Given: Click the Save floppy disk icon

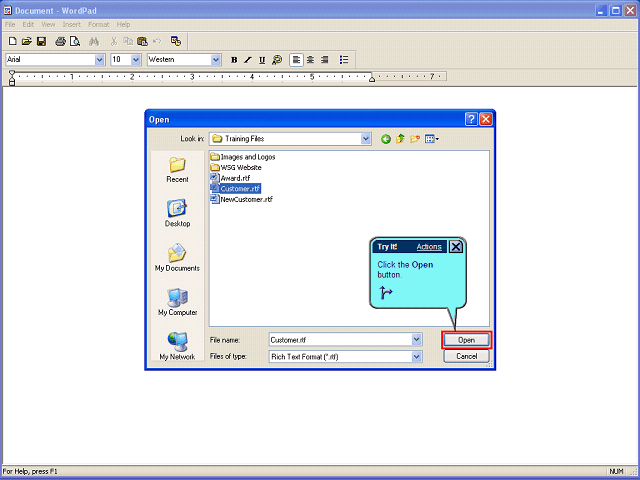Looking at the screenshot, I should point(41,41).
